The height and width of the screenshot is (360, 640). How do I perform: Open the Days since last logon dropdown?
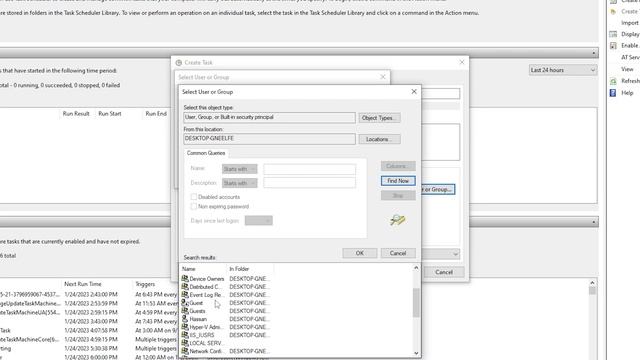258,220
